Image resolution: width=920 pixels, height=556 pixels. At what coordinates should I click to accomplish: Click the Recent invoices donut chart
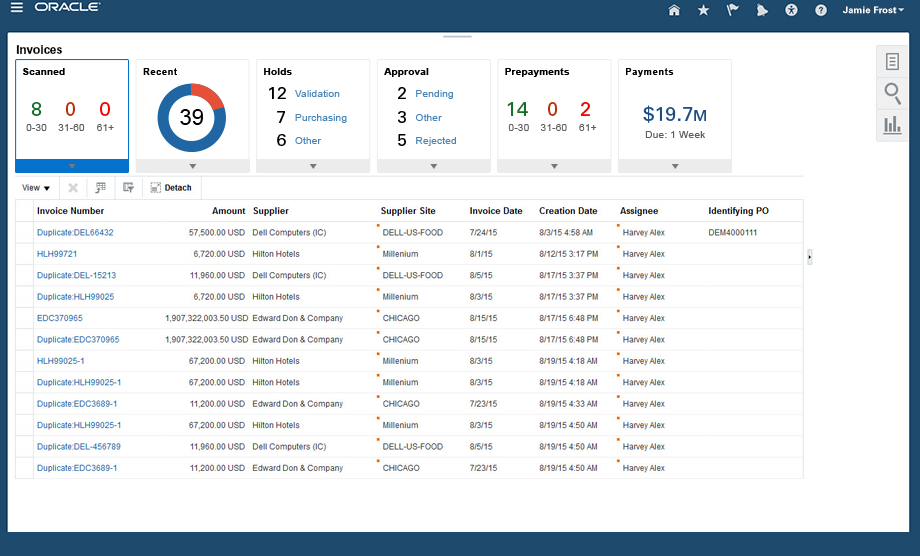click(192, 118)
